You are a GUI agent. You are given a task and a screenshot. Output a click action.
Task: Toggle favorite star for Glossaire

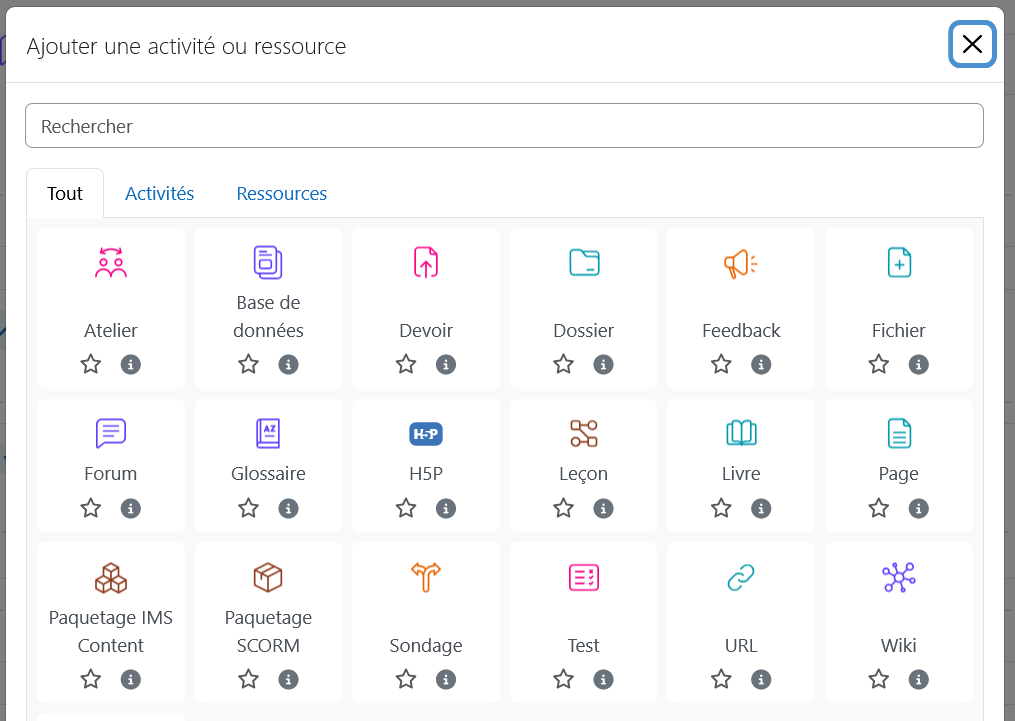249,508
